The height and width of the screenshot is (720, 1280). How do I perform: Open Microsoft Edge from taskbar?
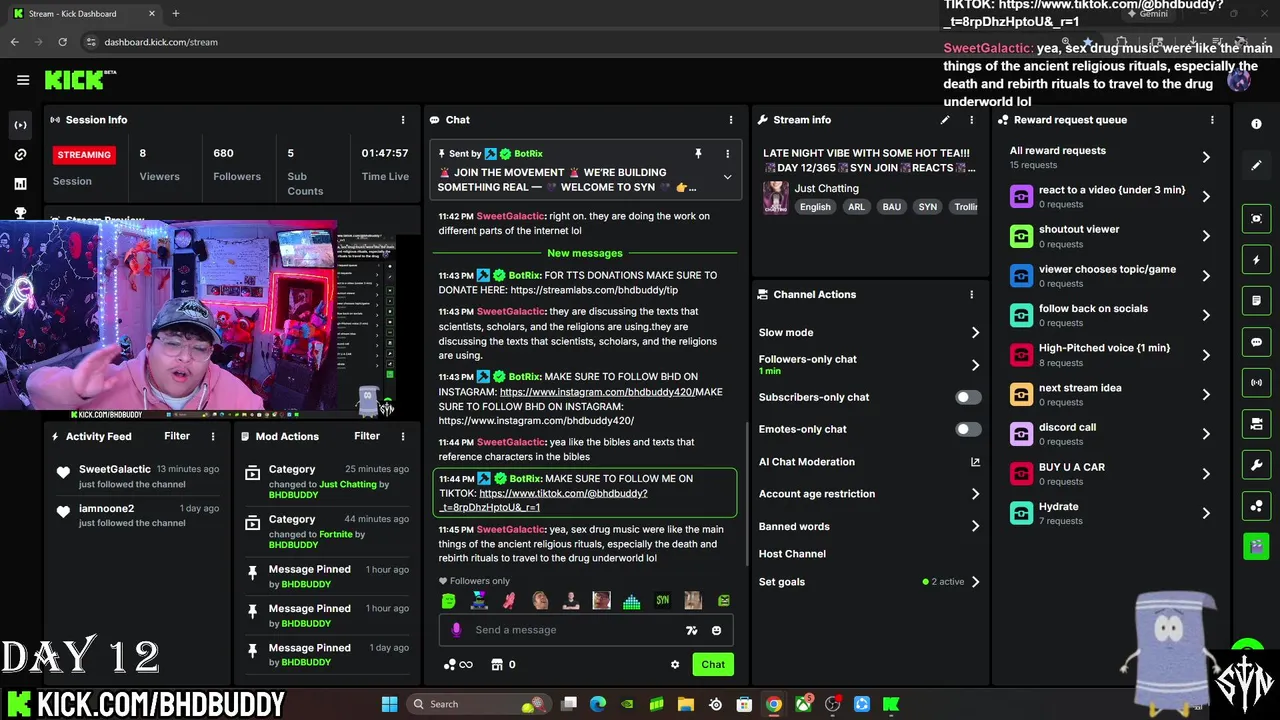coord(598,704)
